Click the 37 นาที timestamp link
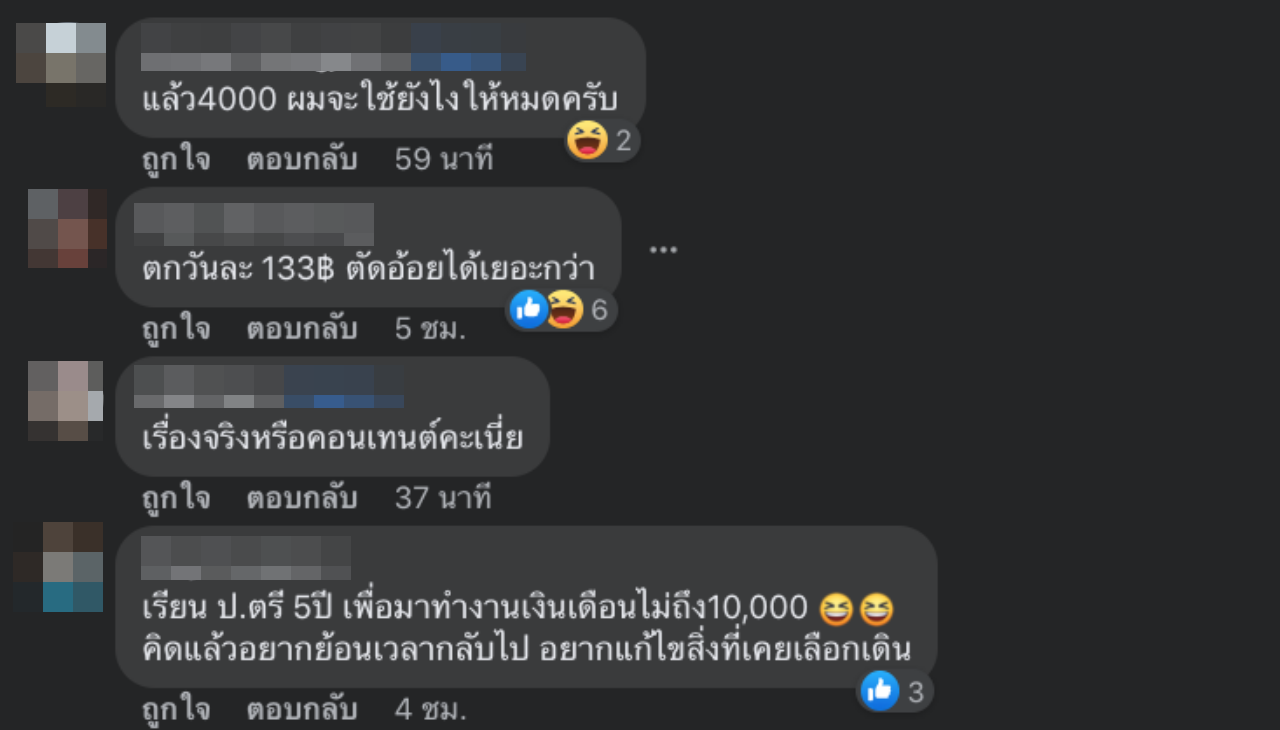 pos(444,497)
